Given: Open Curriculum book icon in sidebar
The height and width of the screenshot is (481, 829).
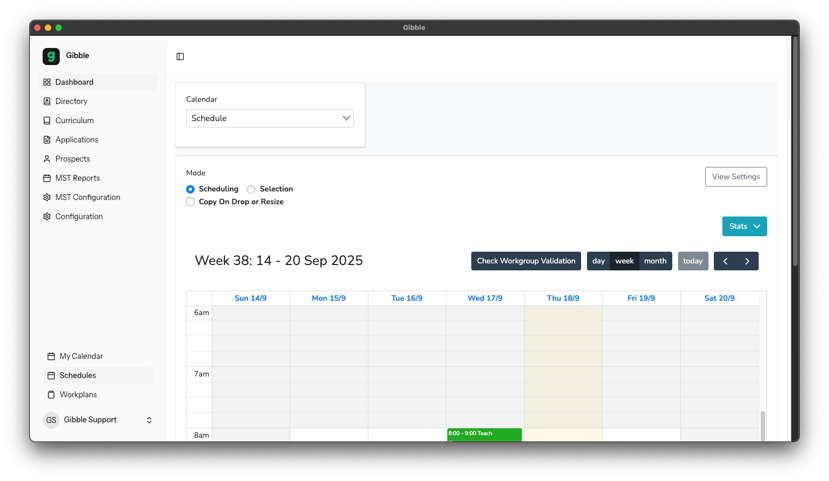Looking at the screenshot, I should [x=47, y=120].
